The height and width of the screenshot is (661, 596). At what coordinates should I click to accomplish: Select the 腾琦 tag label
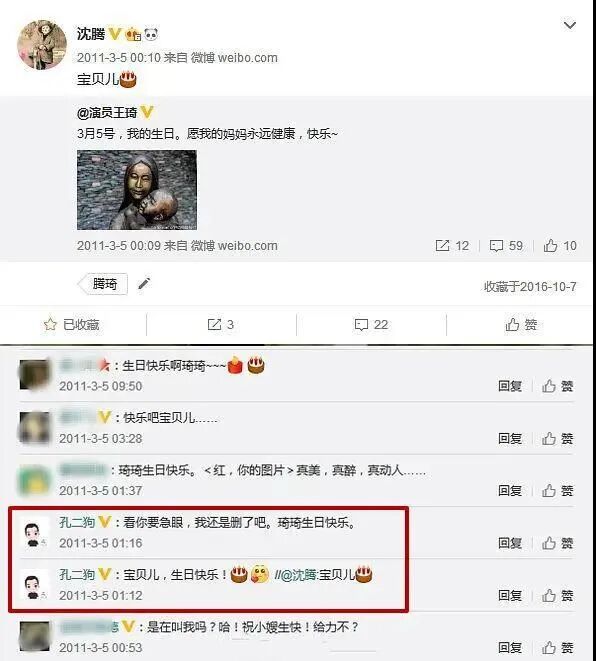[x=103, y=284]
